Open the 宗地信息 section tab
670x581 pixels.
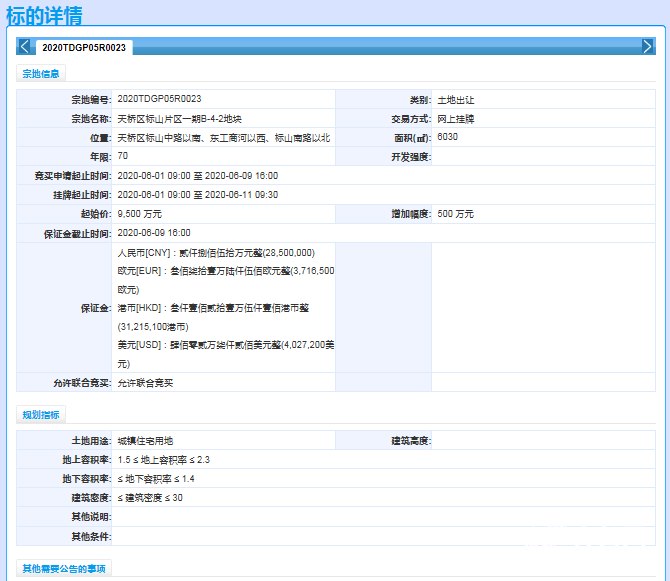[x=42, y=73]
